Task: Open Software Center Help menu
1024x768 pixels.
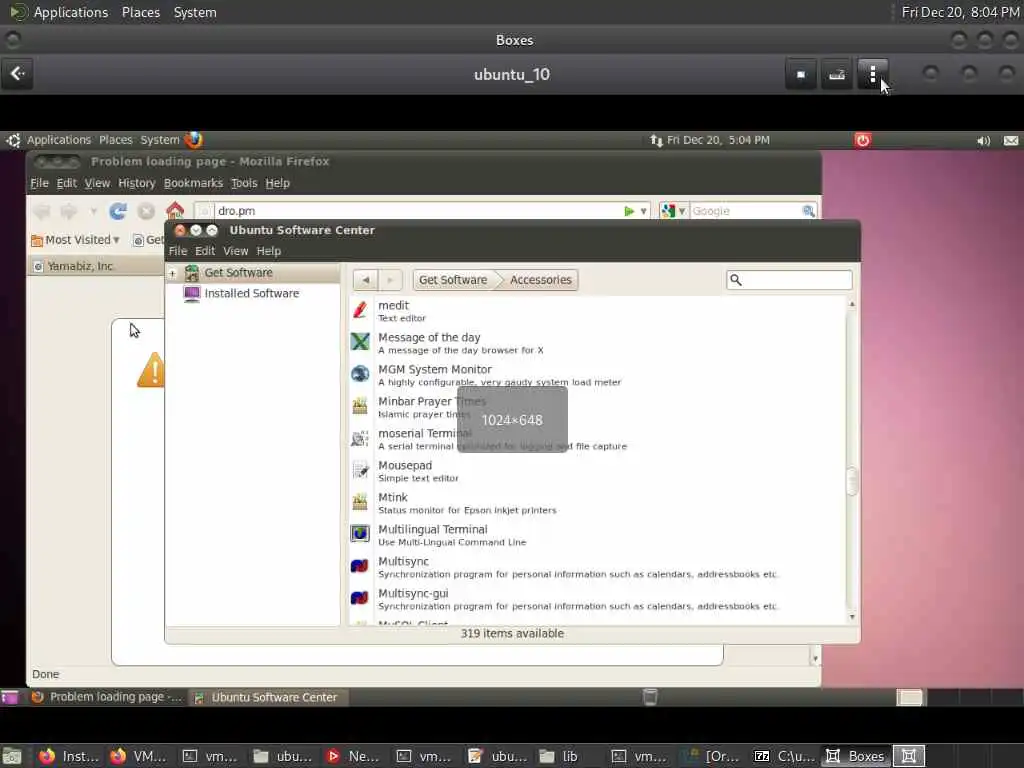Action: tap(268, 251)
